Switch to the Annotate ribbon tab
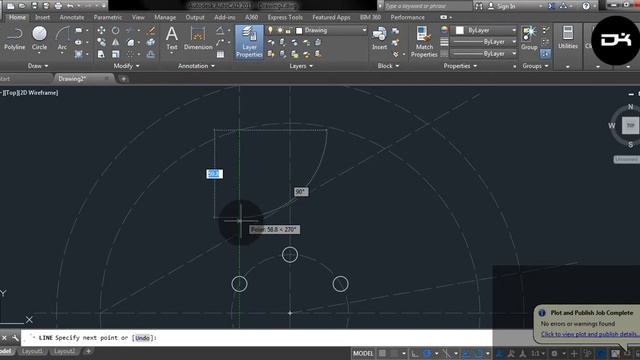Viewport: 640px width, 360px height. coord(72,17)
